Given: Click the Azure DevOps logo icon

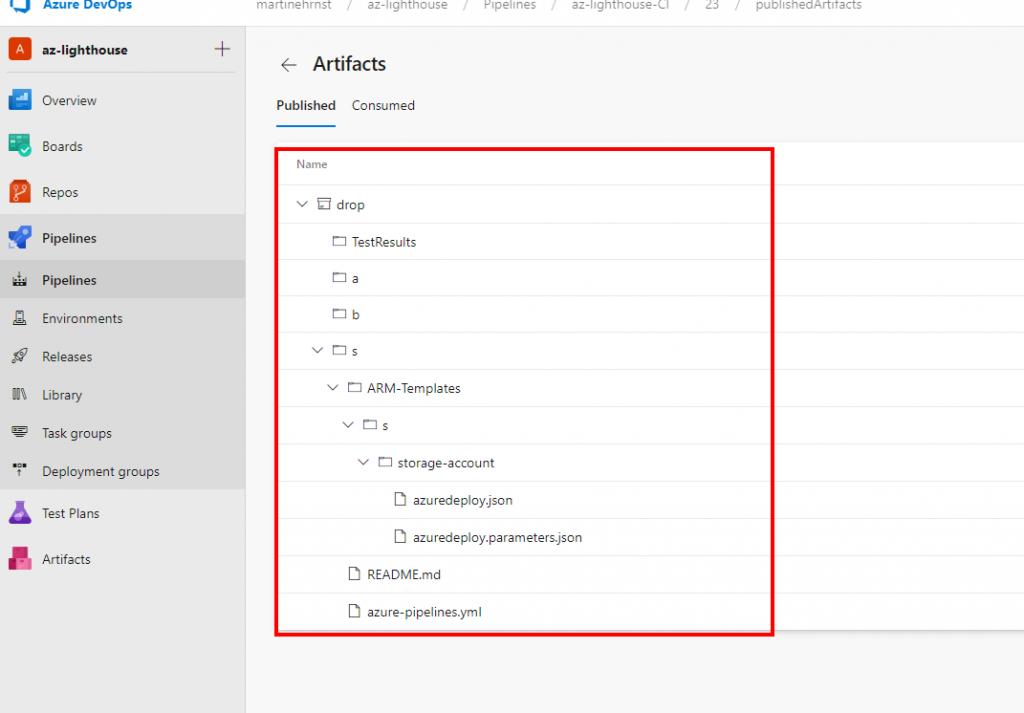Looking at the screenshot, I should click(x=20, y=5).
